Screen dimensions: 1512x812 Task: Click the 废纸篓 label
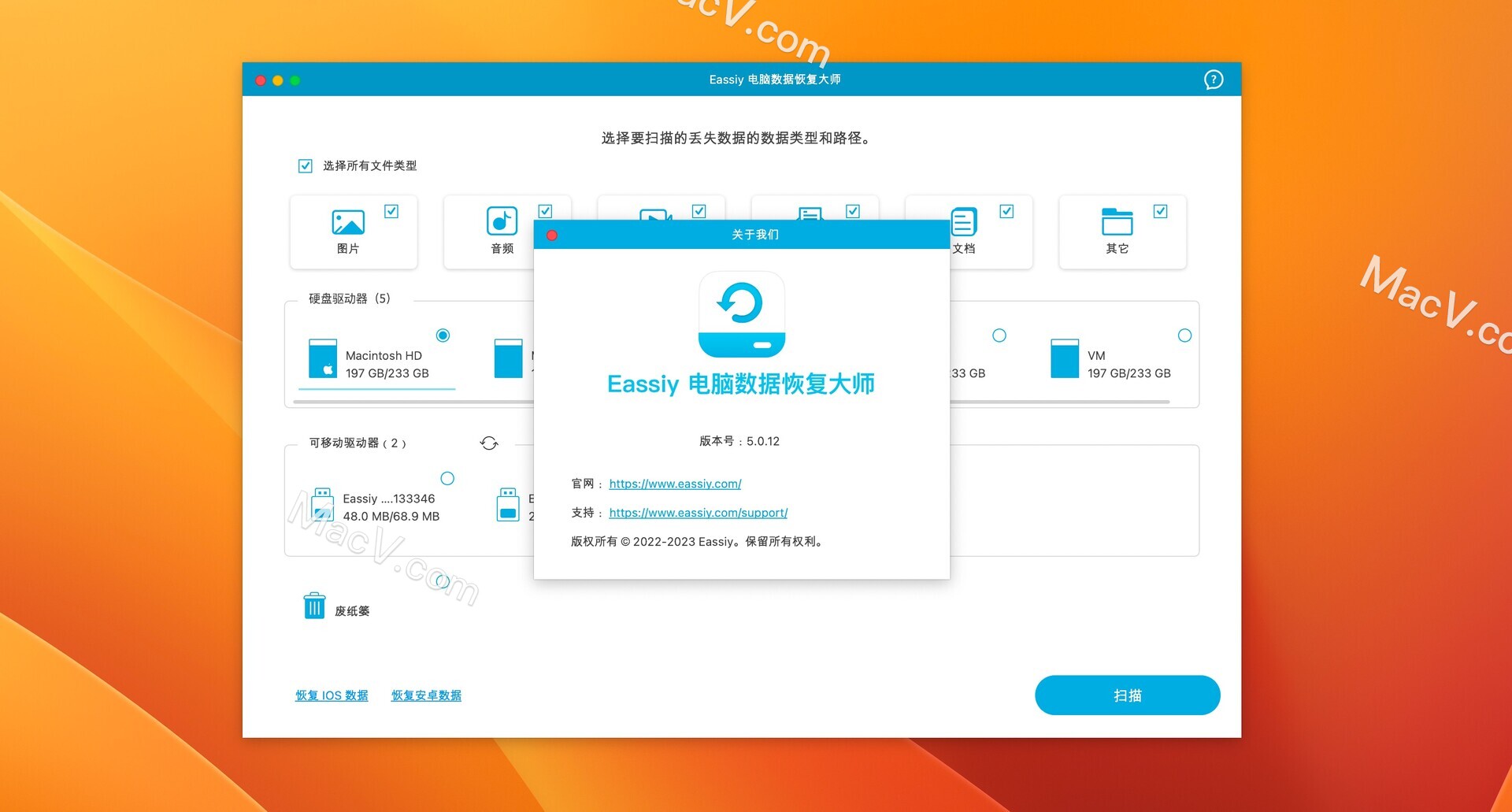[352, 611]
